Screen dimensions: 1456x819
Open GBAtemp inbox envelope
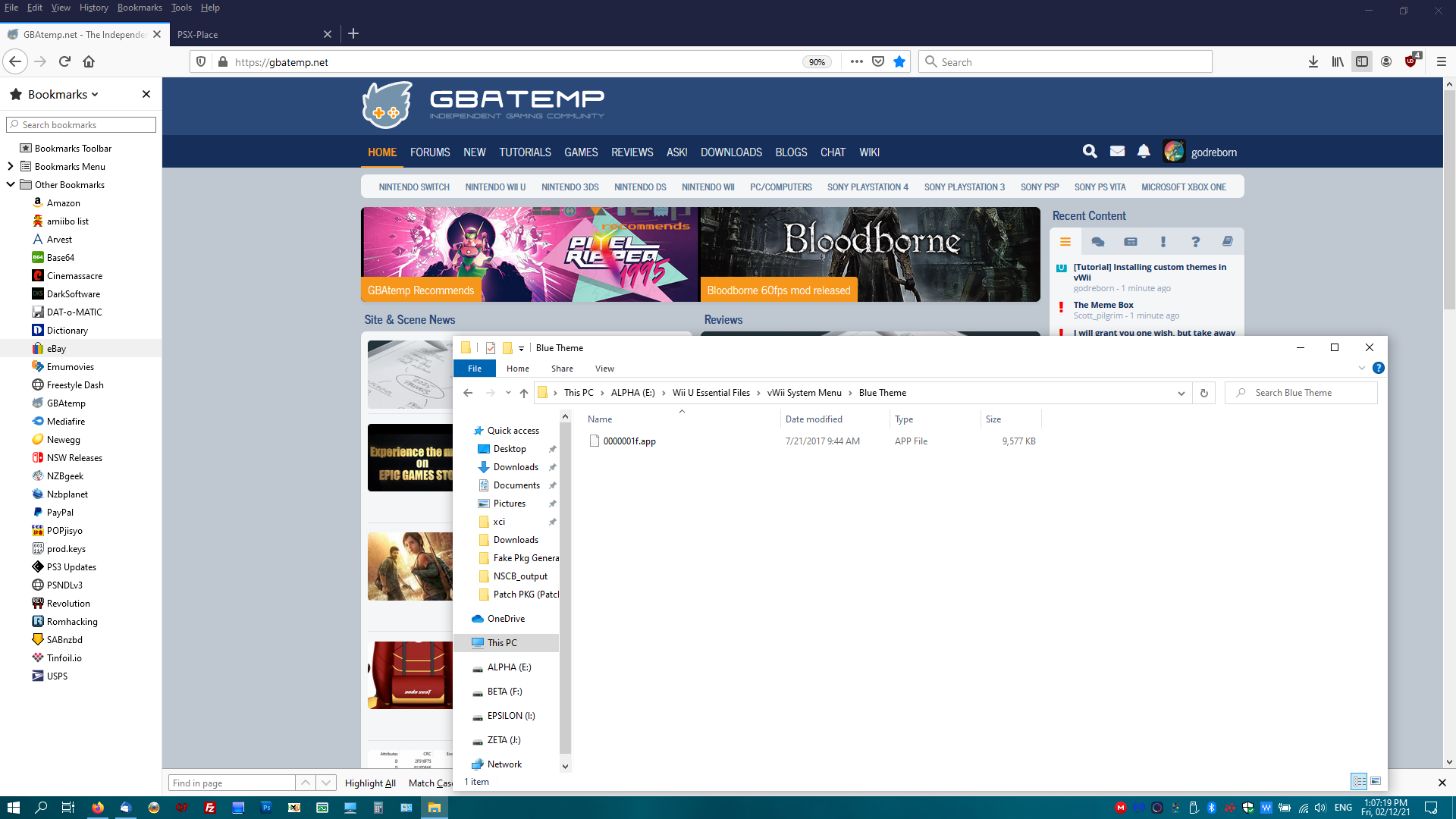pos(1117,152)
